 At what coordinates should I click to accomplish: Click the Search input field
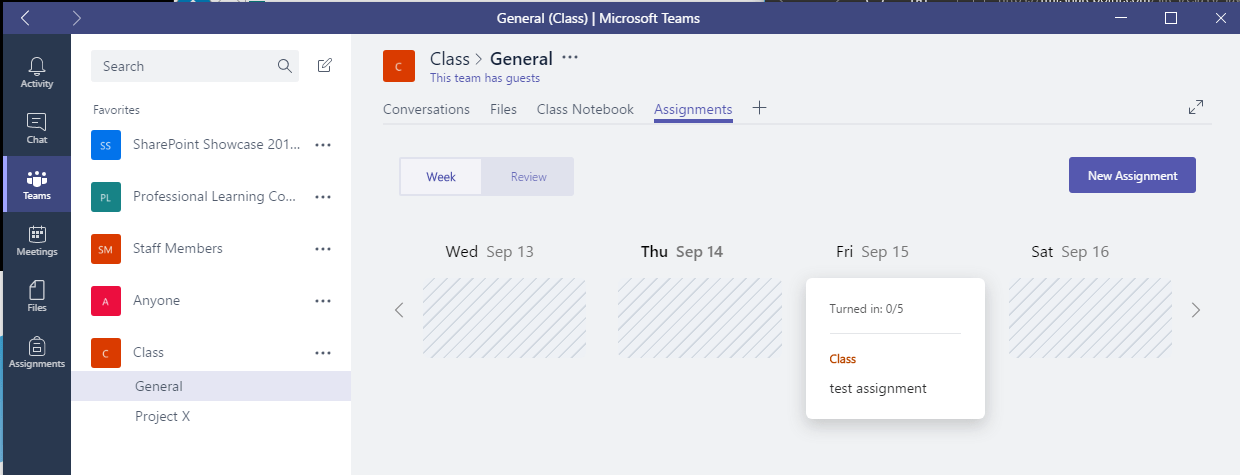point(195,66)
